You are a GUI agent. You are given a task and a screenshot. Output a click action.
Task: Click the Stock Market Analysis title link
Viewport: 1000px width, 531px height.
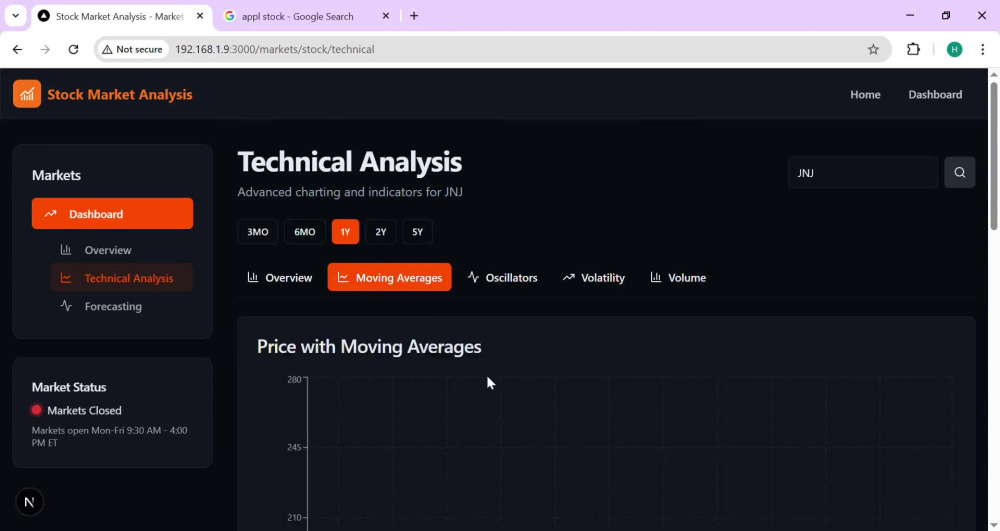click(x=120, y=94)
